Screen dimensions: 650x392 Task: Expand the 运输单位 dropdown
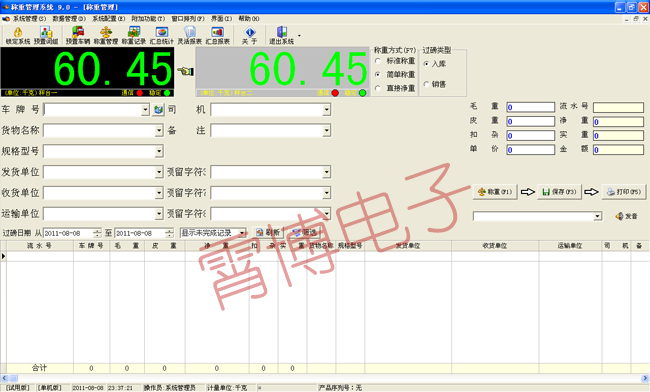[x=159, y=213]
